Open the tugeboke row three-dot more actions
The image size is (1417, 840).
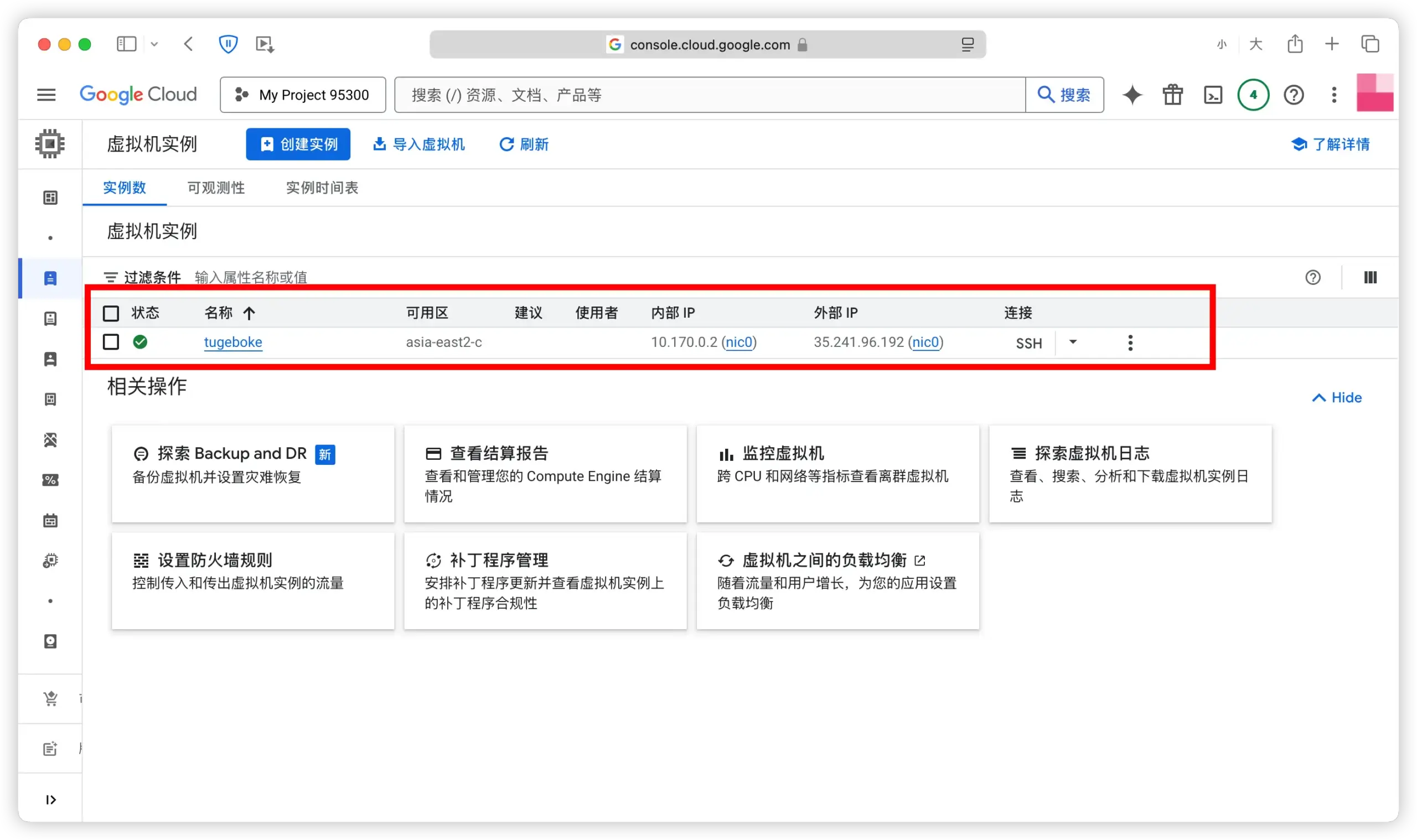[x=1130, y=343]
